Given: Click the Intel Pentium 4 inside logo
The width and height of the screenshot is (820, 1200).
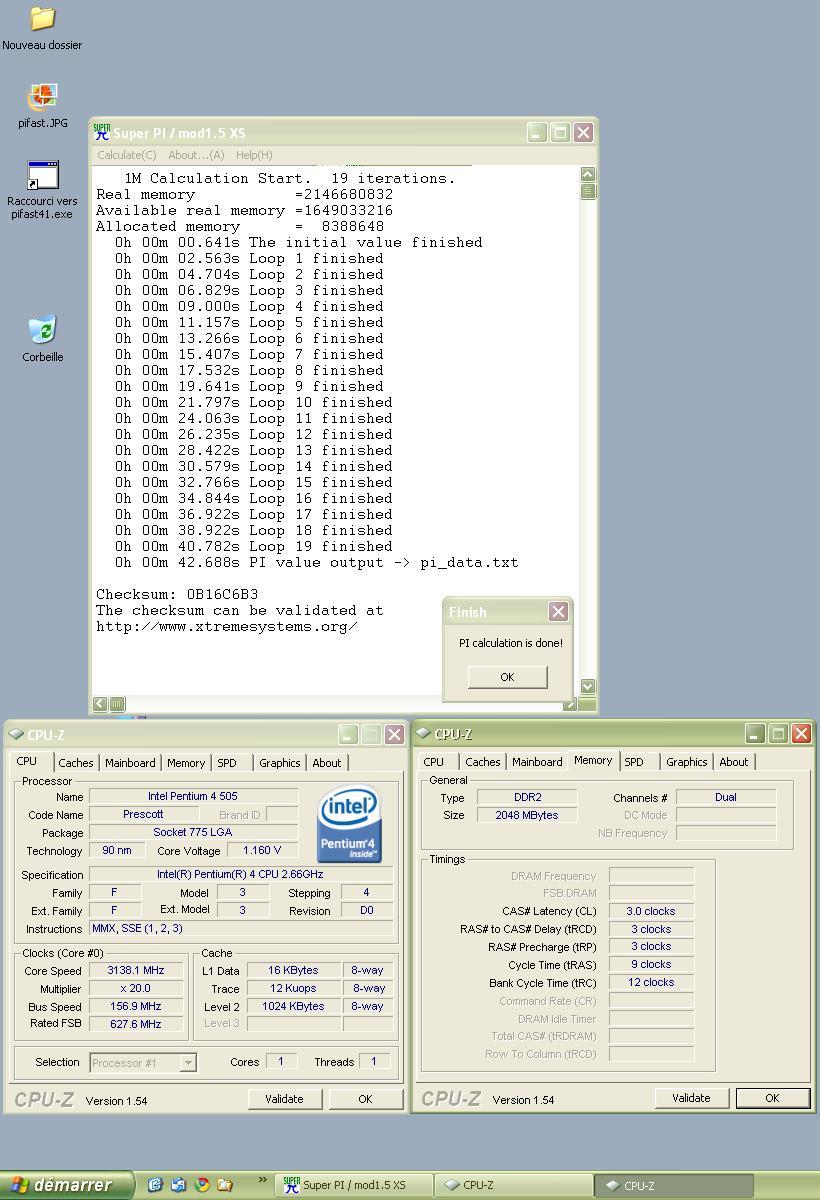Looking at the screenshot, I should pos(349,826).
